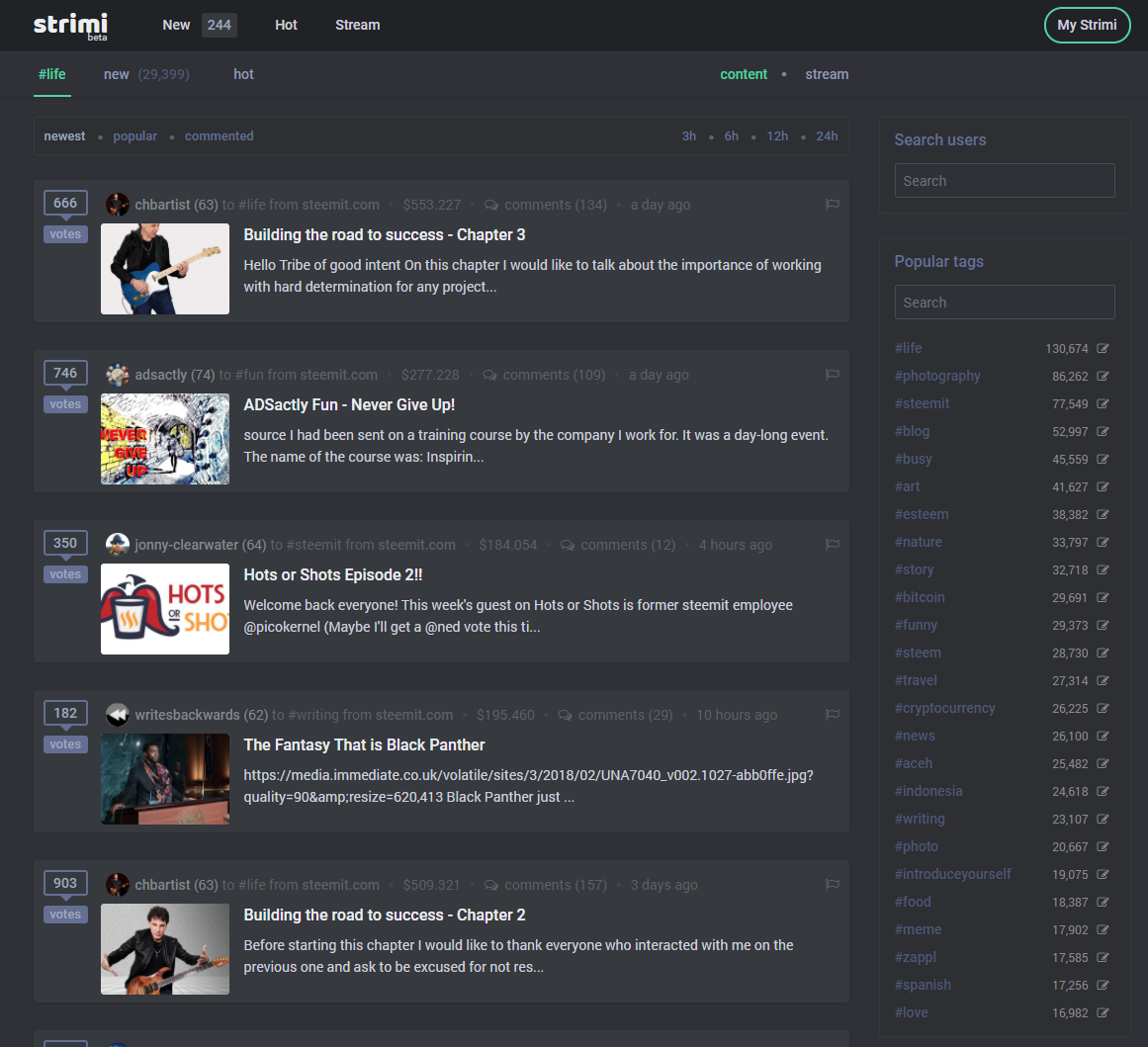The height and width of the screenshot is (1047, 1148).
Task: Open the Never Give Up thumbnail
Action: coord(165,439)
